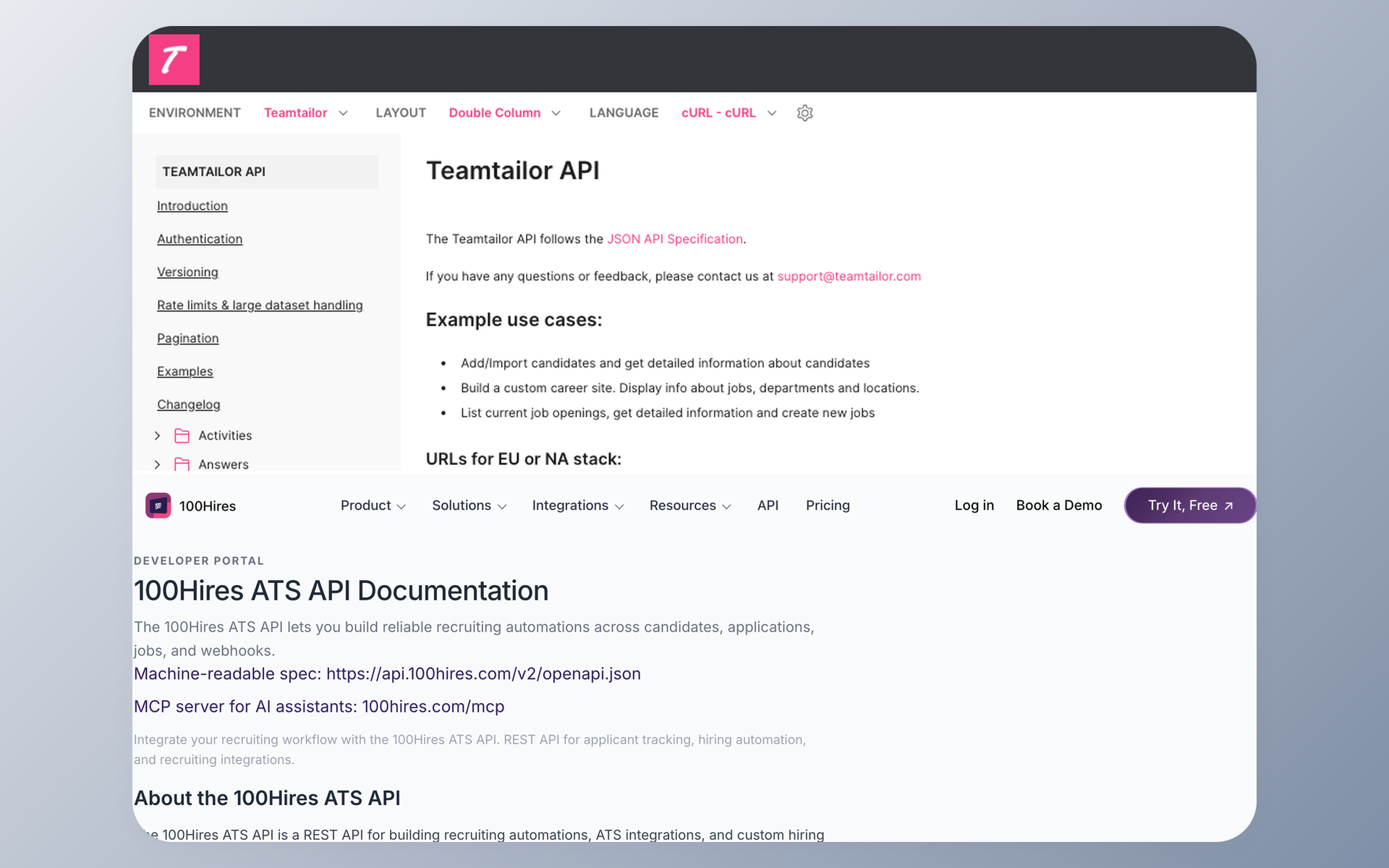Open Rate limits & large dataset handling
This screenshot has width=1389, height=868.
[260, 305]
